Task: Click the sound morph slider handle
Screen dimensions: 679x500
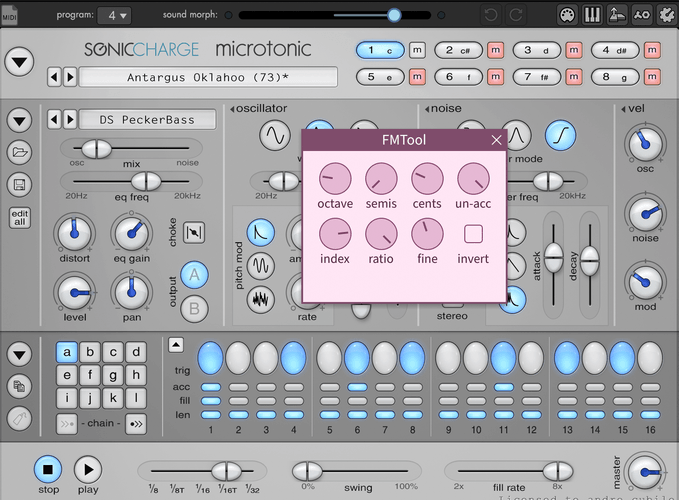Action: point(394,15)
